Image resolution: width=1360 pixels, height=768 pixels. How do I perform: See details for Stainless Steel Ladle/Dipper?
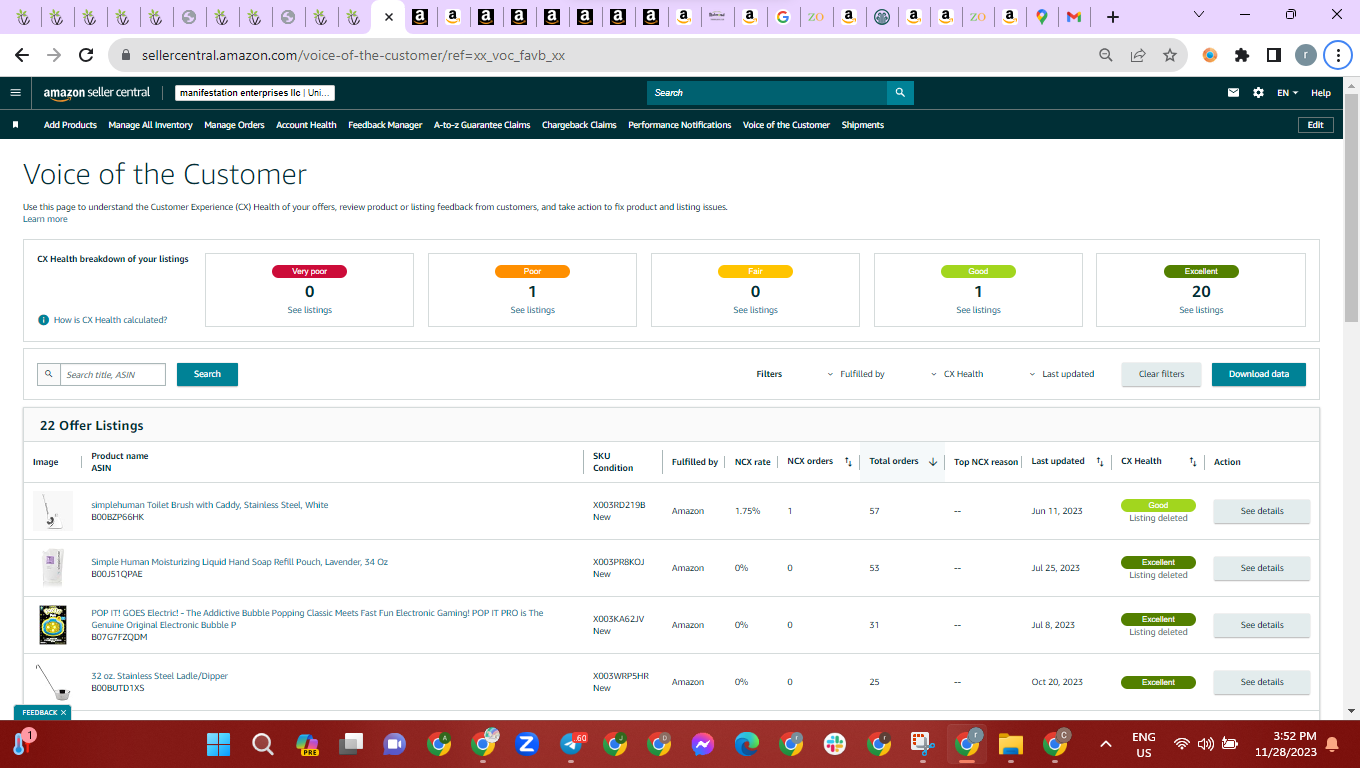1262,682
